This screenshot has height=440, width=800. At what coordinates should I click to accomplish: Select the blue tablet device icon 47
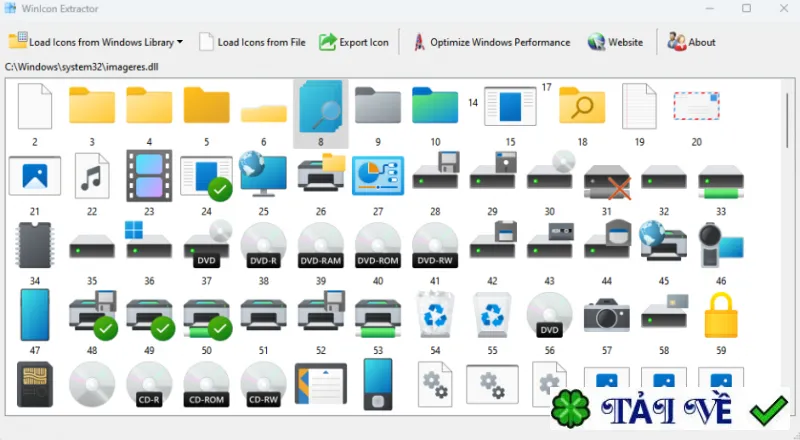(35, 314)
